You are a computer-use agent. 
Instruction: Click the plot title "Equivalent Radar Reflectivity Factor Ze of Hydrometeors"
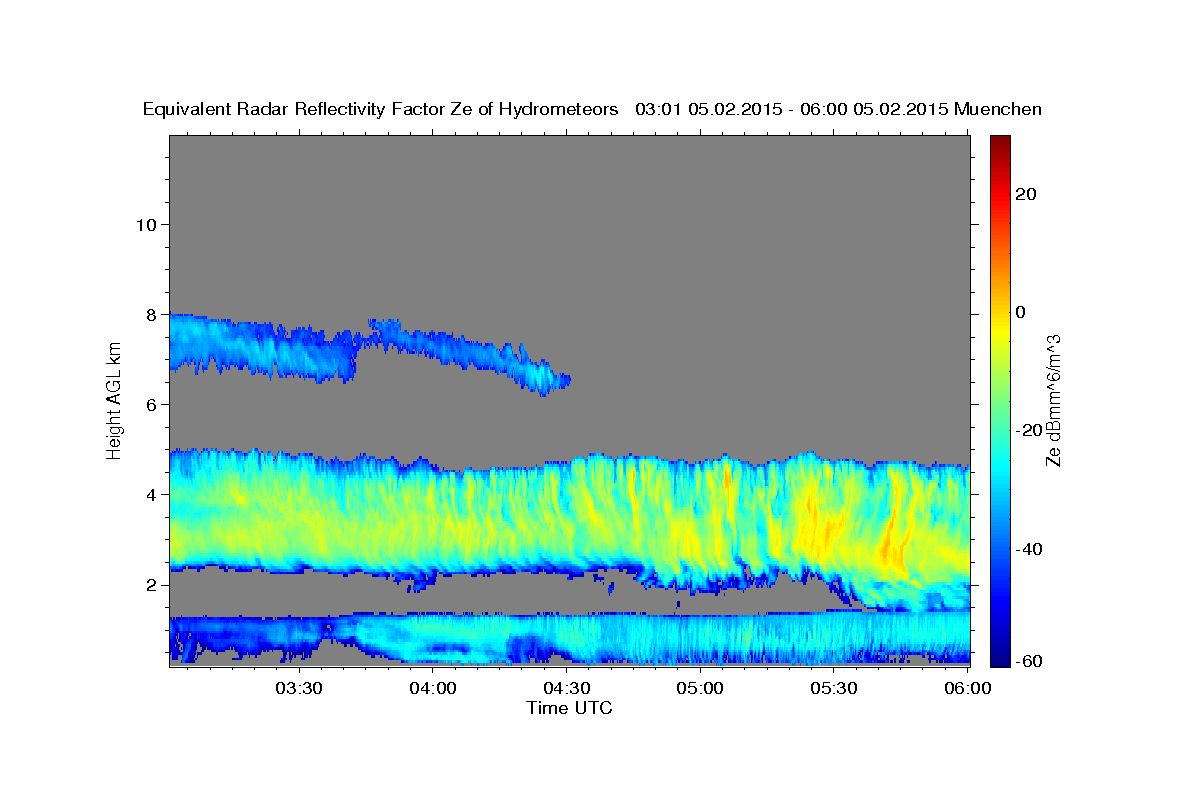pos(381,110)
